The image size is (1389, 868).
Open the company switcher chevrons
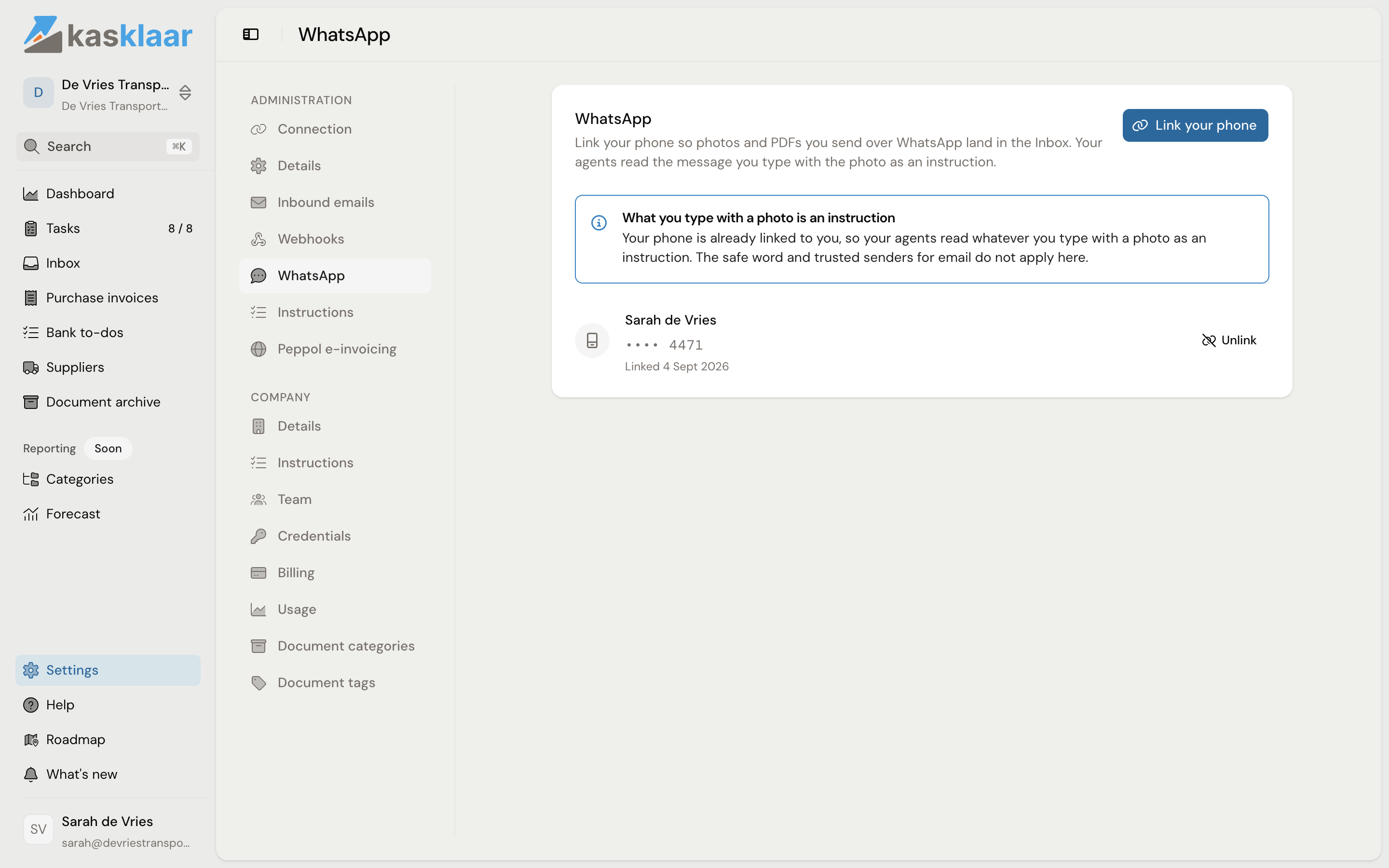[185, 93]
